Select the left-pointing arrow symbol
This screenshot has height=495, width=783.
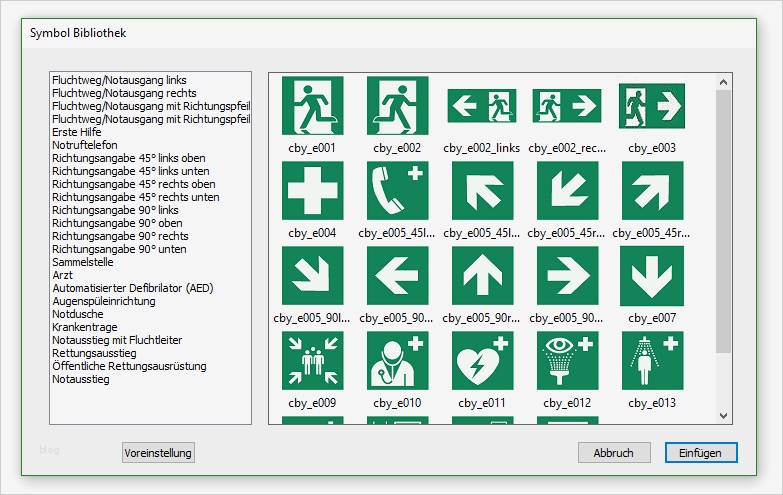point(397,276)
